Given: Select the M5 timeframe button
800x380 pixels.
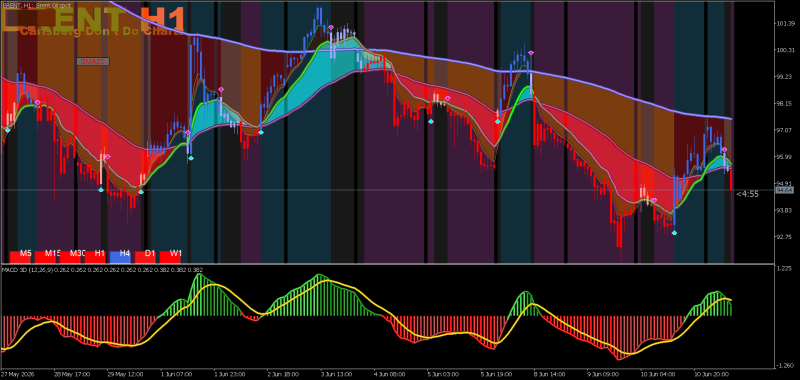Looking at the screenshot, I should (x=20, y=256).
